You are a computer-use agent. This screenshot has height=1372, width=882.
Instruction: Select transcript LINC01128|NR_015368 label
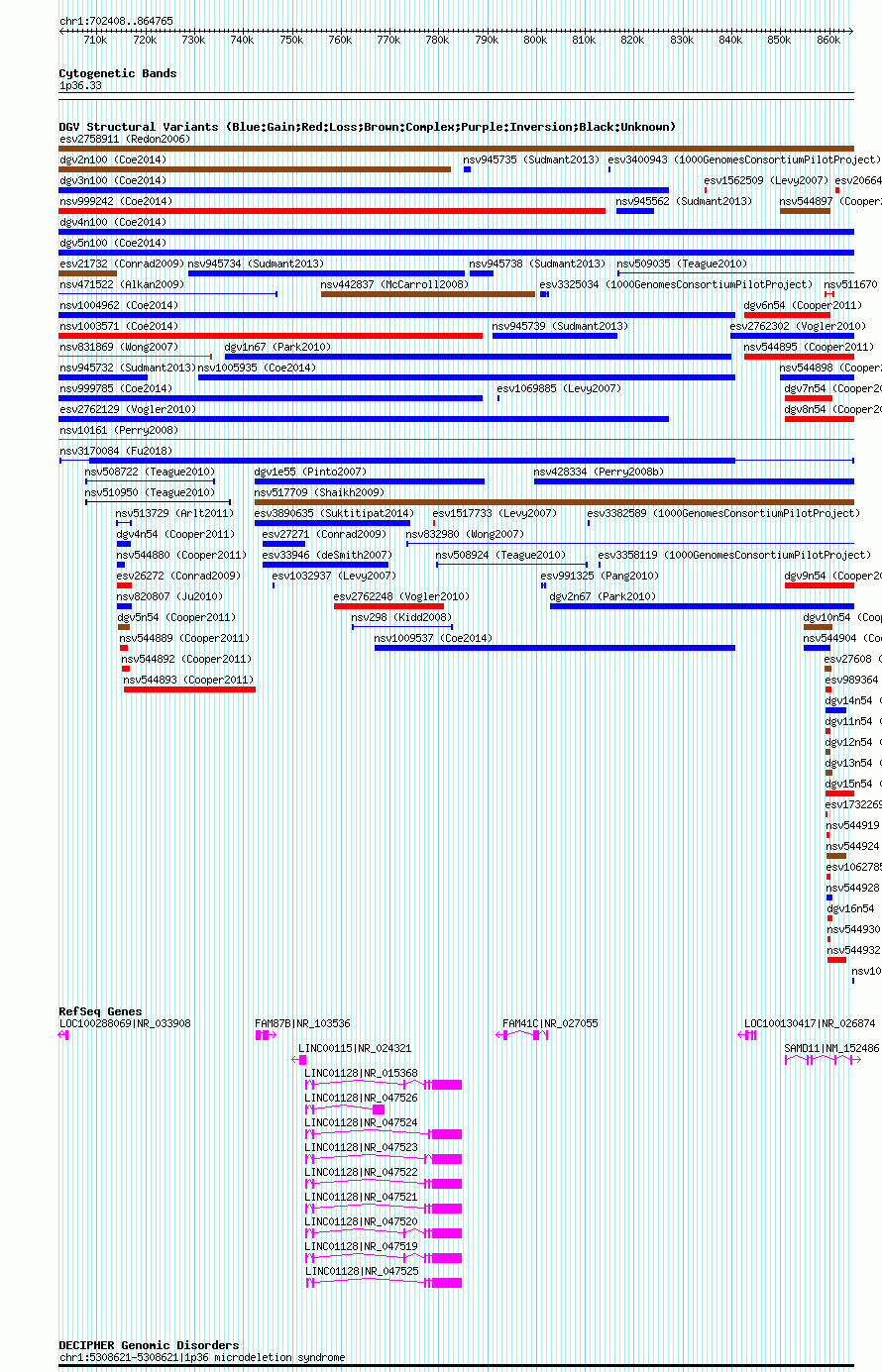[362, 1074]
